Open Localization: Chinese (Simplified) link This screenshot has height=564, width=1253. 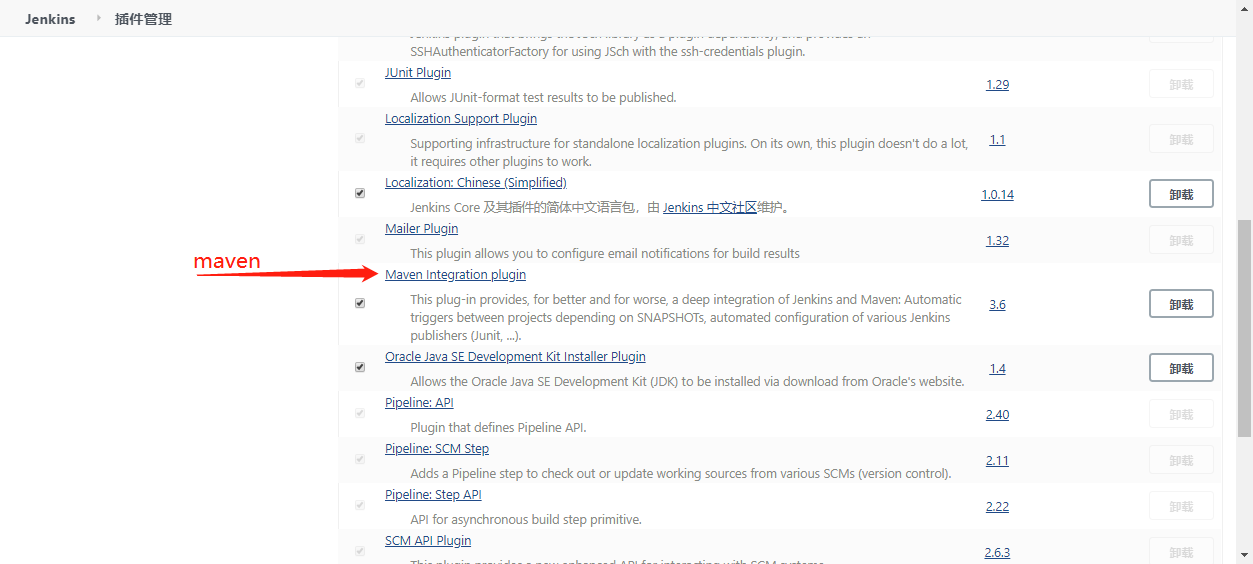pos(476,183)
